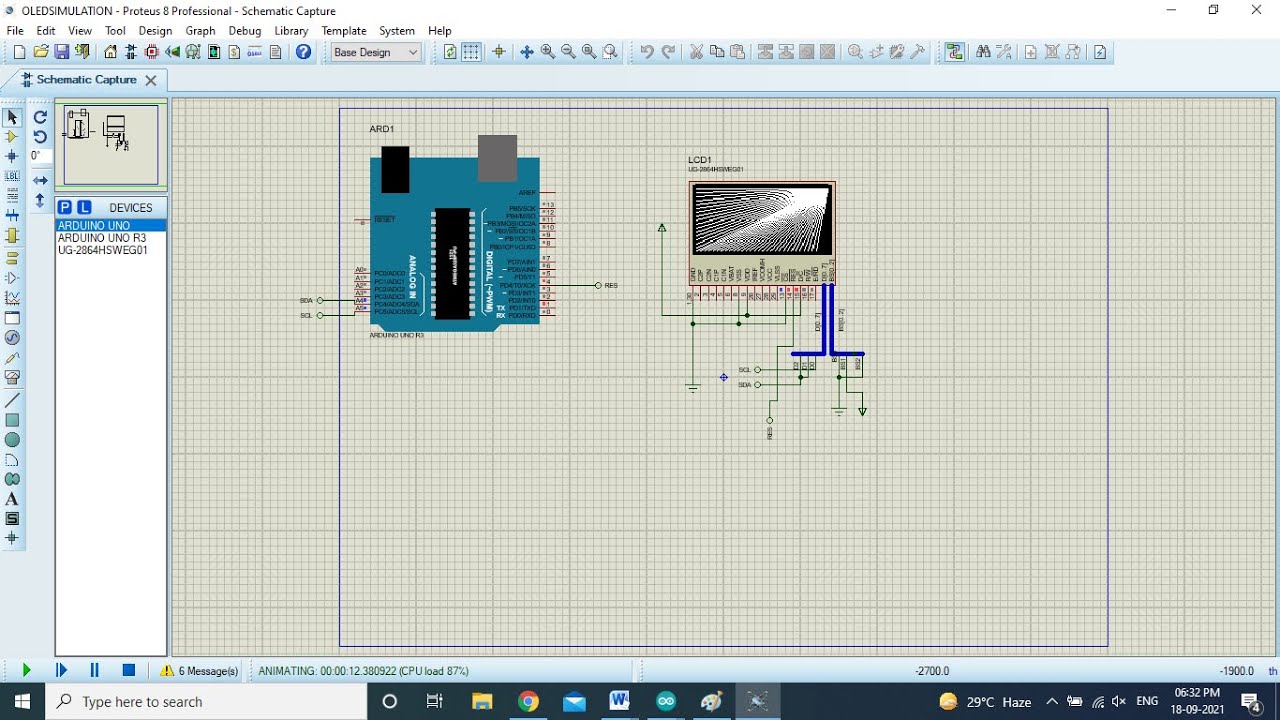Expand the 6 Message(s) warning log
Viewport: 1280px width, 720px height.
coord(199,671)
